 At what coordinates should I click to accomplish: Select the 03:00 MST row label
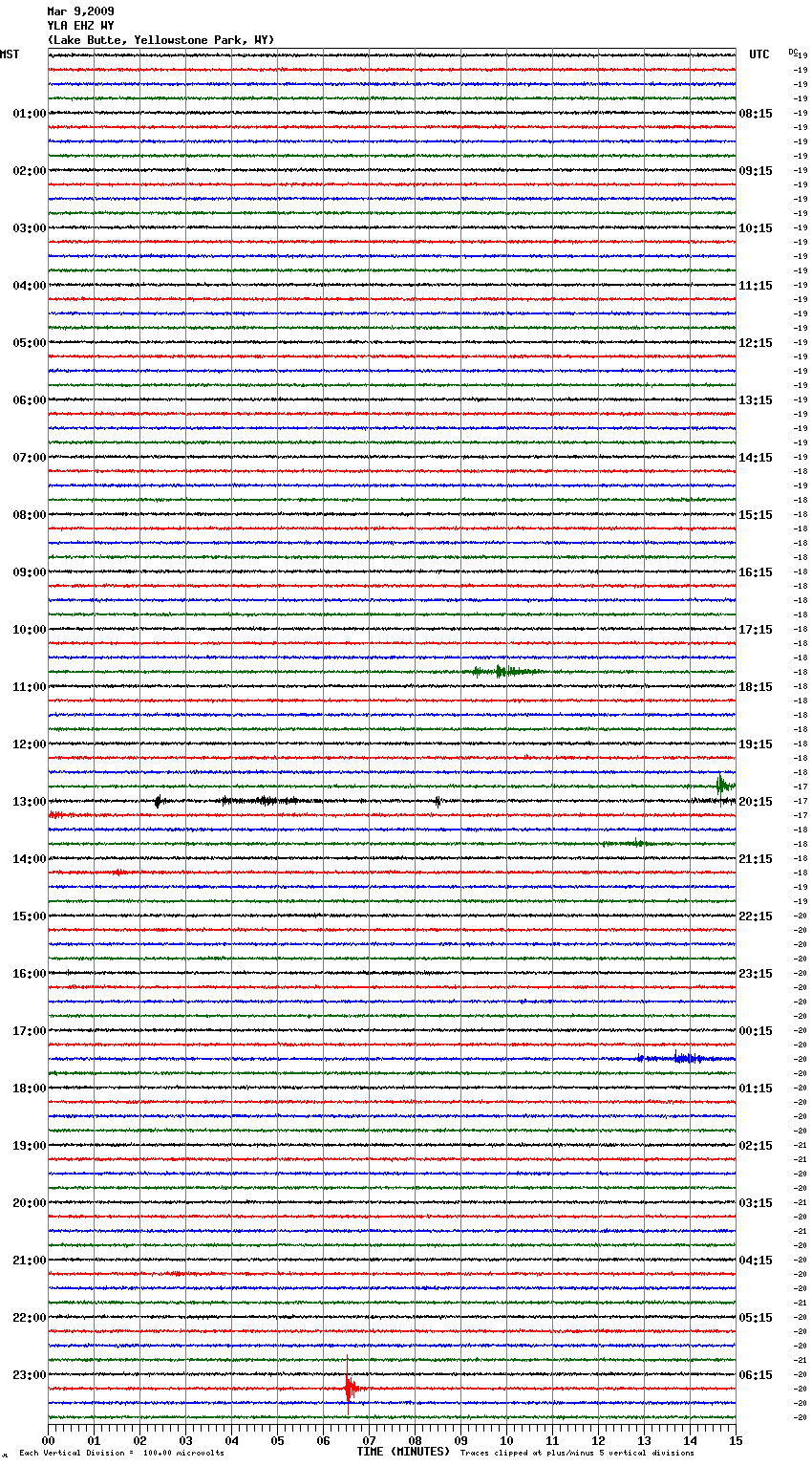[29, 228]
